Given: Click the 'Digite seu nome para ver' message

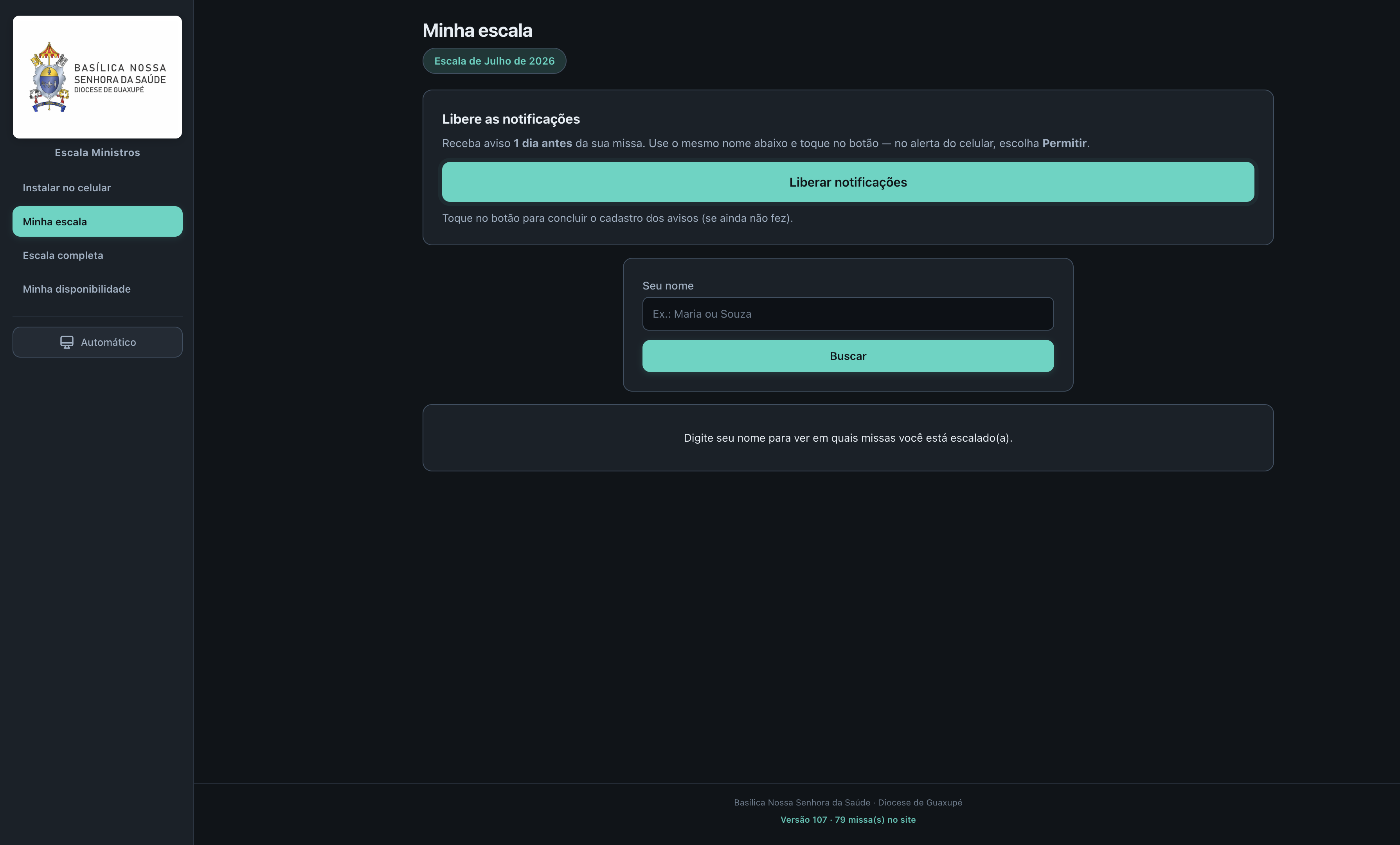Looking at the screenshot, I should (848, 437).
